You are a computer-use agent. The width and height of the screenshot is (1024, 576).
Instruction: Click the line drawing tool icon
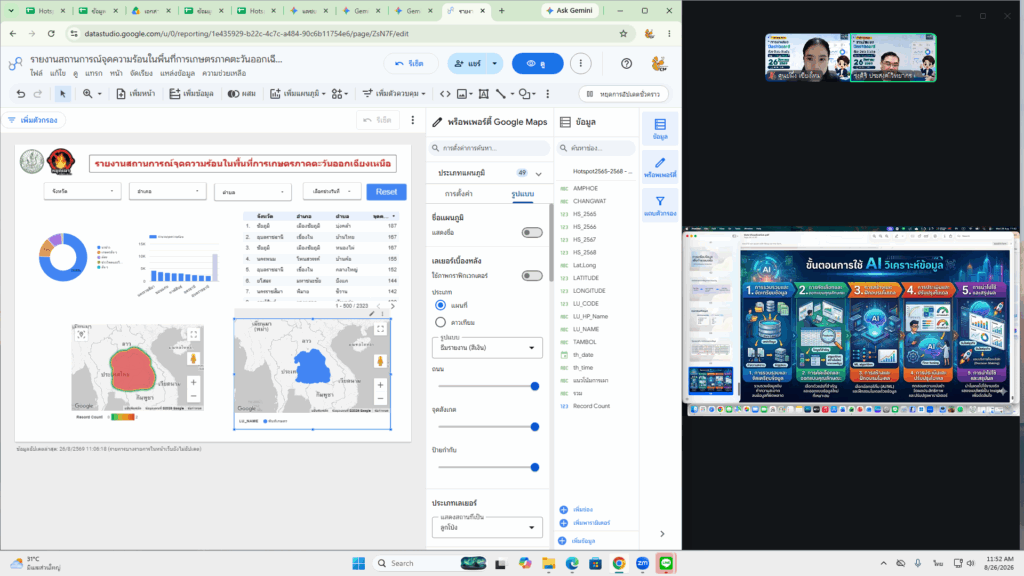click(501, 94)
